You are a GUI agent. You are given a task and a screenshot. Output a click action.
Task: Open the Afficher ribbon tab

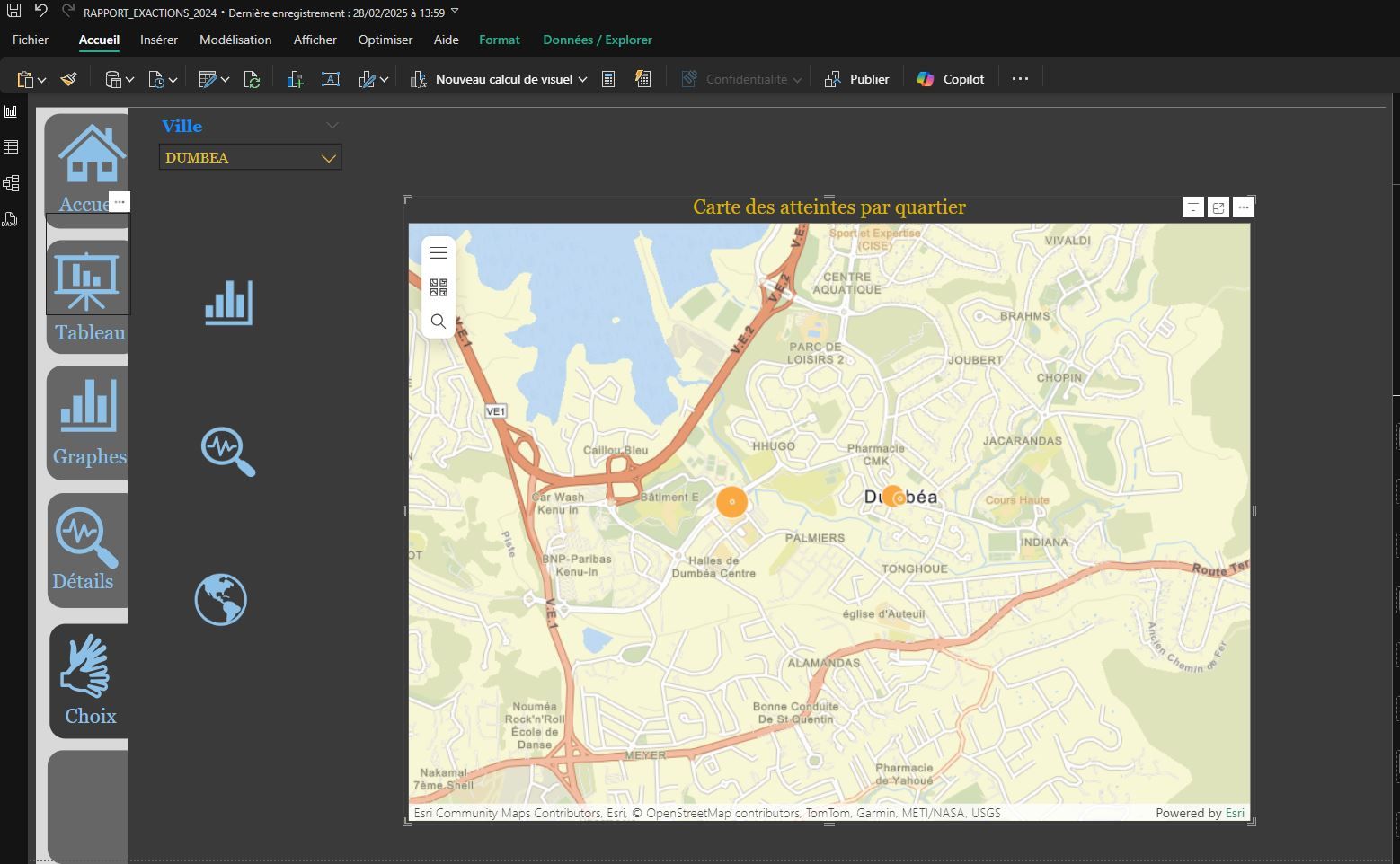[x=315, y=40]
